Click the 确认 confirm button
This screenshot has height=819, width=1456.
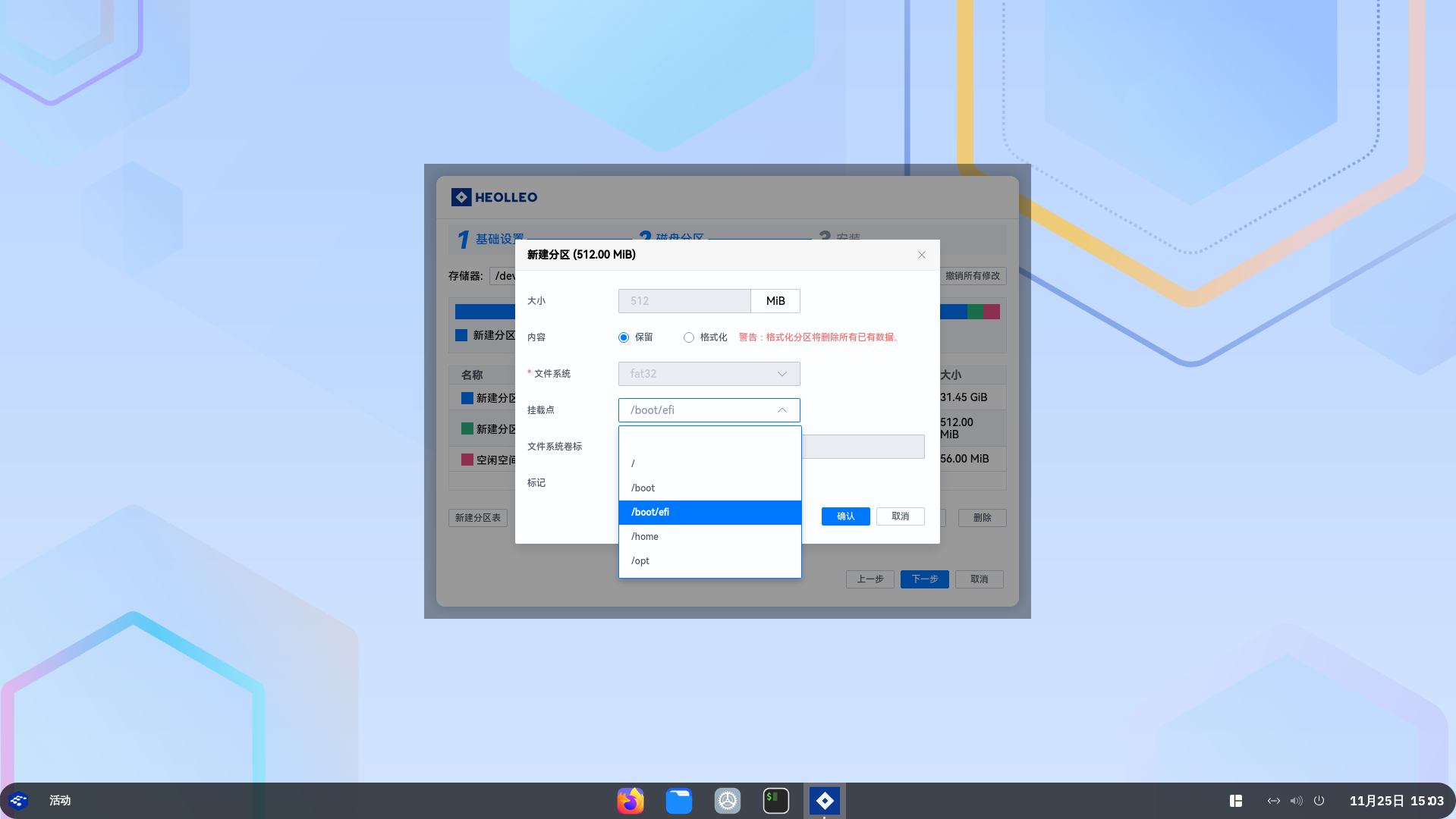(x=845, y=516)
